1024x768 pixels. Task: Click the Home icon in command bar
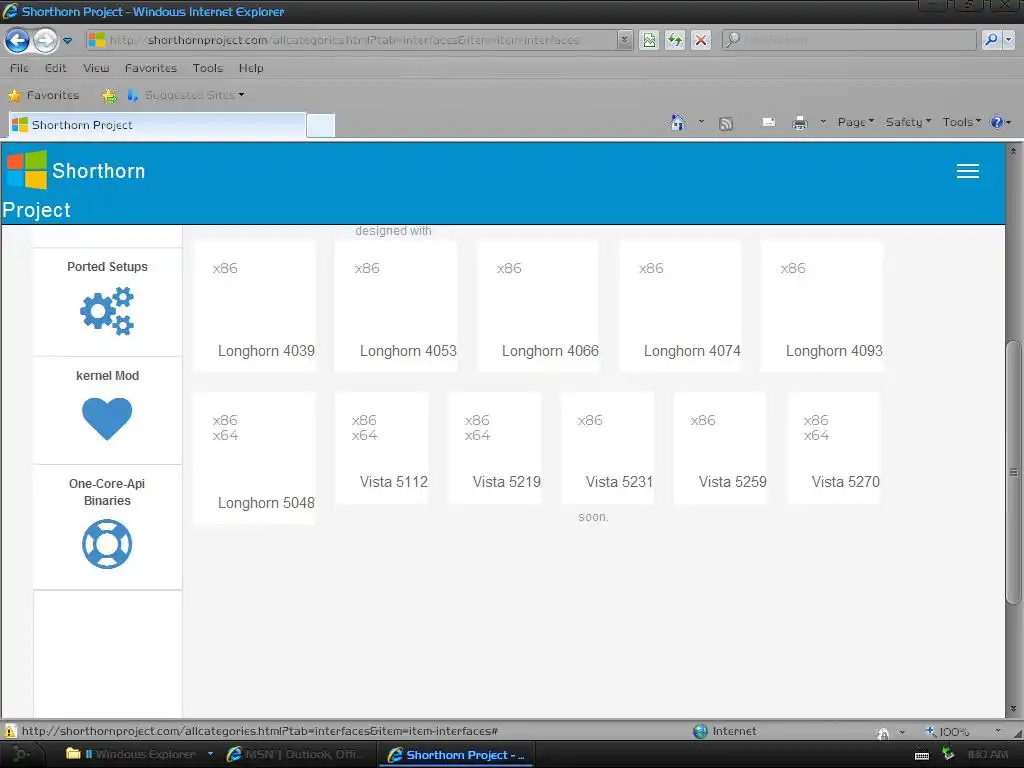click(678, 122)
